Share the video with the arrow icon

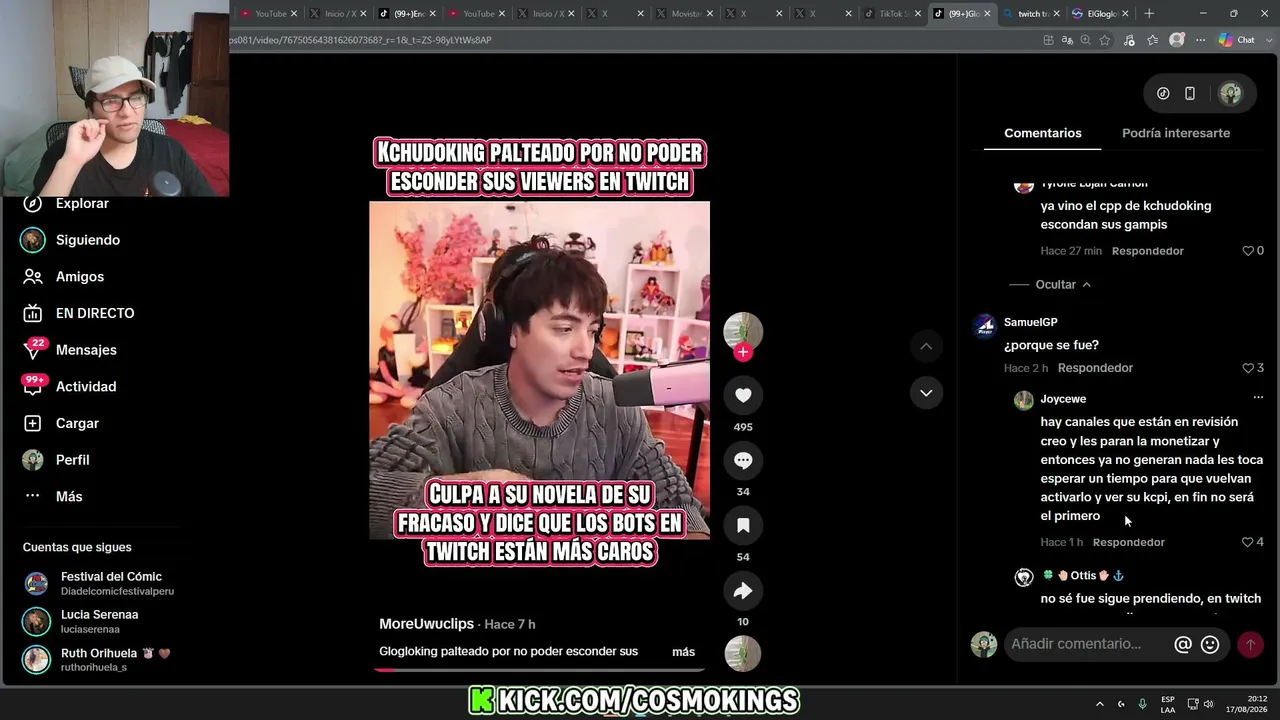(x=743, y=590)
